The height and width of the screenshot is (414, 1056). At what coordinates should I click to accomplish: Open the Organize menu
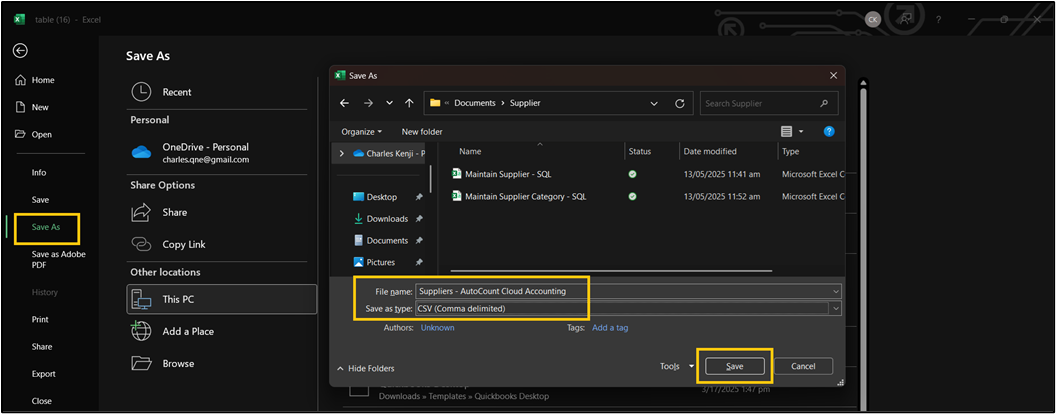point(361,131)
